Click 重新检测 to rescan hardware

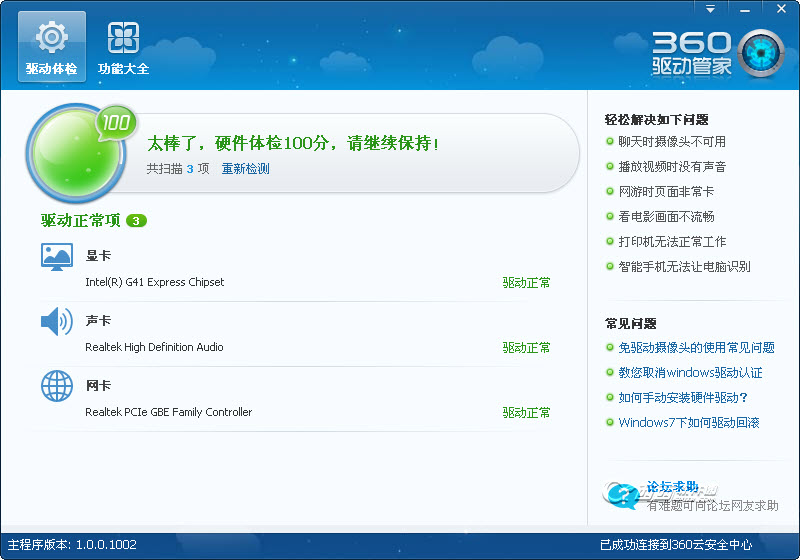click(x=245, y=169)
